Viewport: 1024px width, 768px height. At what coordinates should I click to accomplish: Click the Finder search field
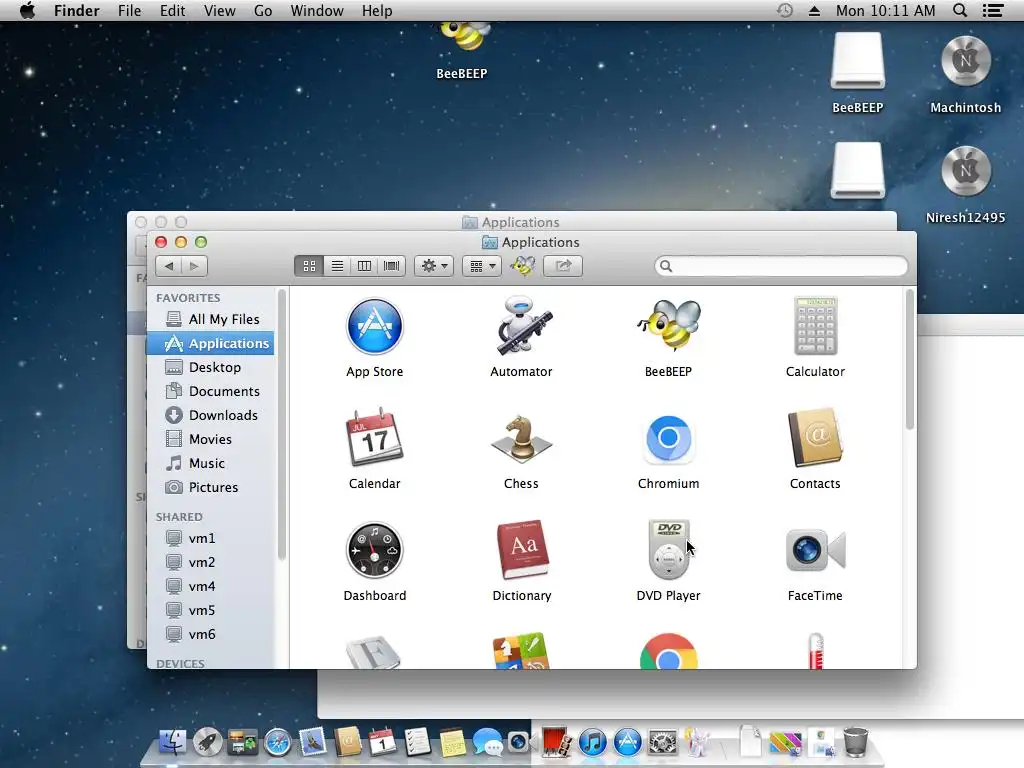[781, 266]
